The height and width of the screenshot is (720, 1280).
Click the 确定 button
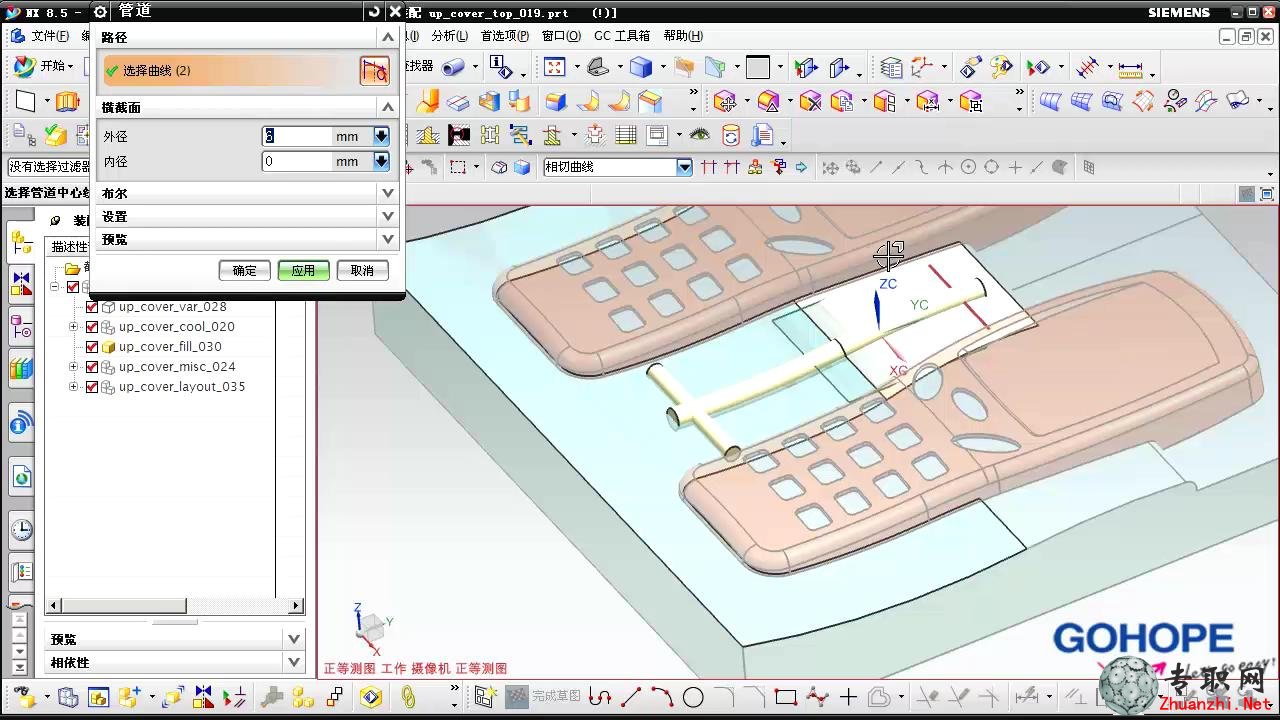[244, 270]
